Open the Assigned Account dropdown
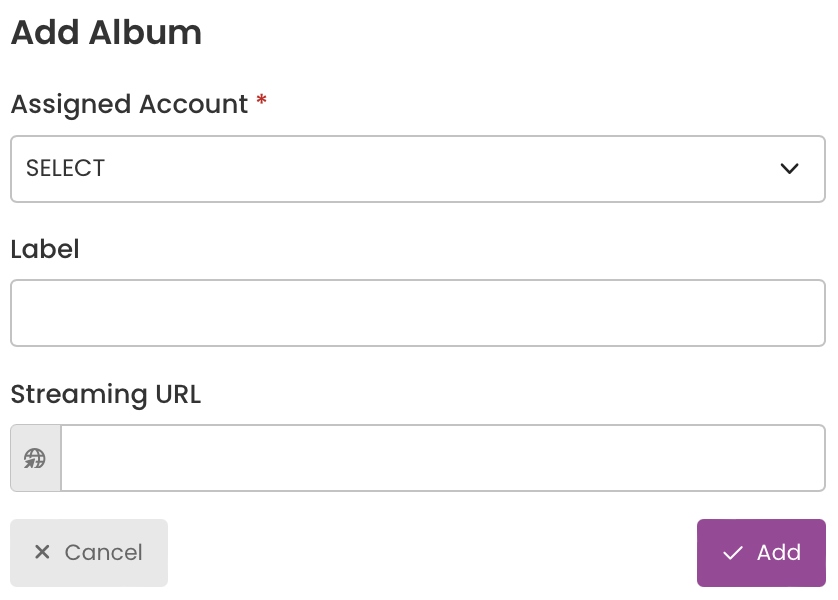This screenshot has height=600, width=838. 418,169
